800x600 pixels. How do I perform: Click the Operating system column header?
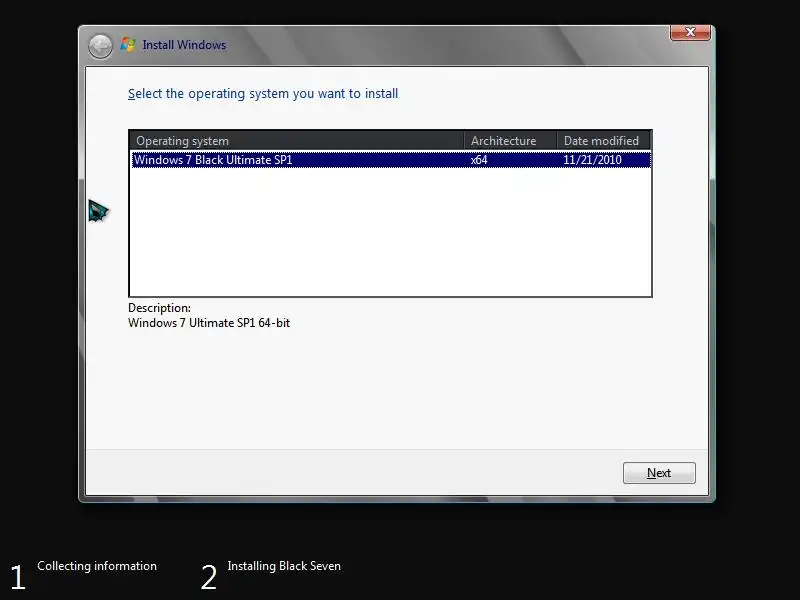(296, 141)
